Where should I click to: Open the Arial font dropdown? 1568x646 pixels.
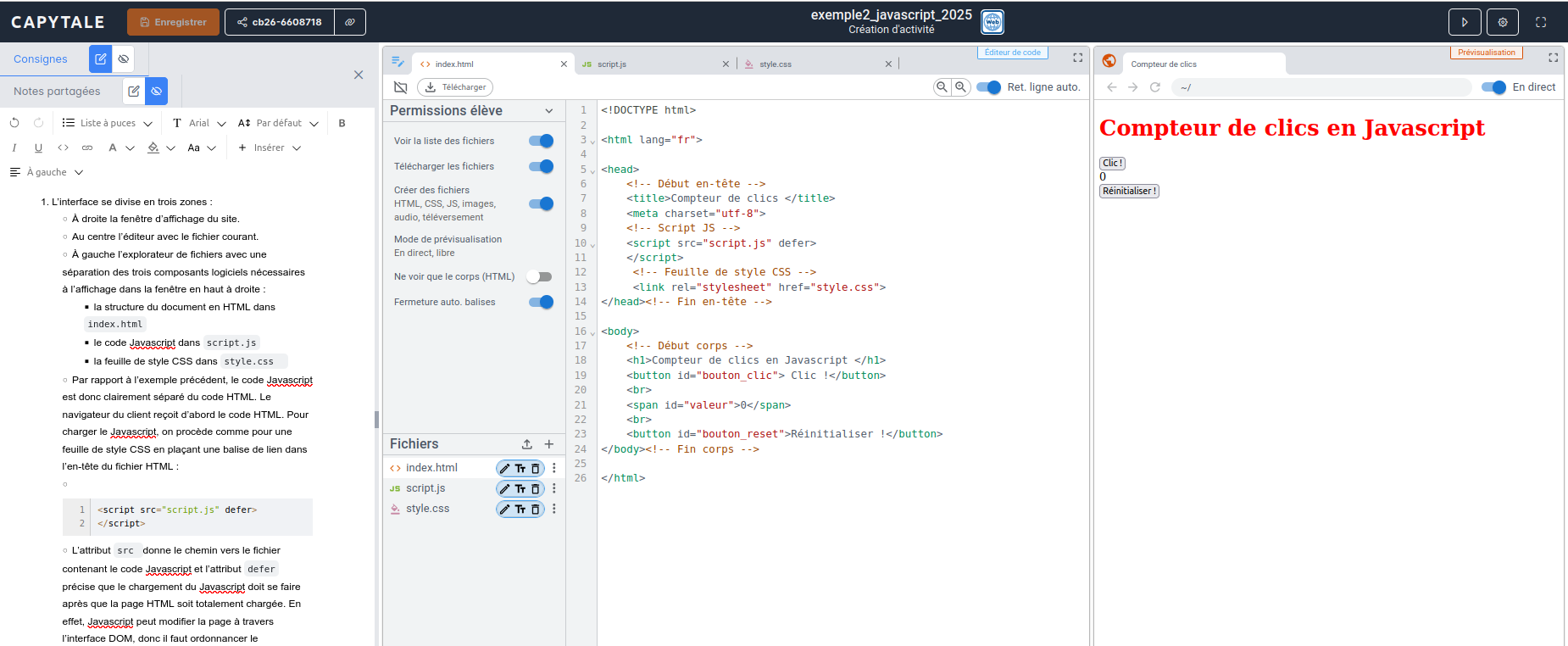point(199,123)
